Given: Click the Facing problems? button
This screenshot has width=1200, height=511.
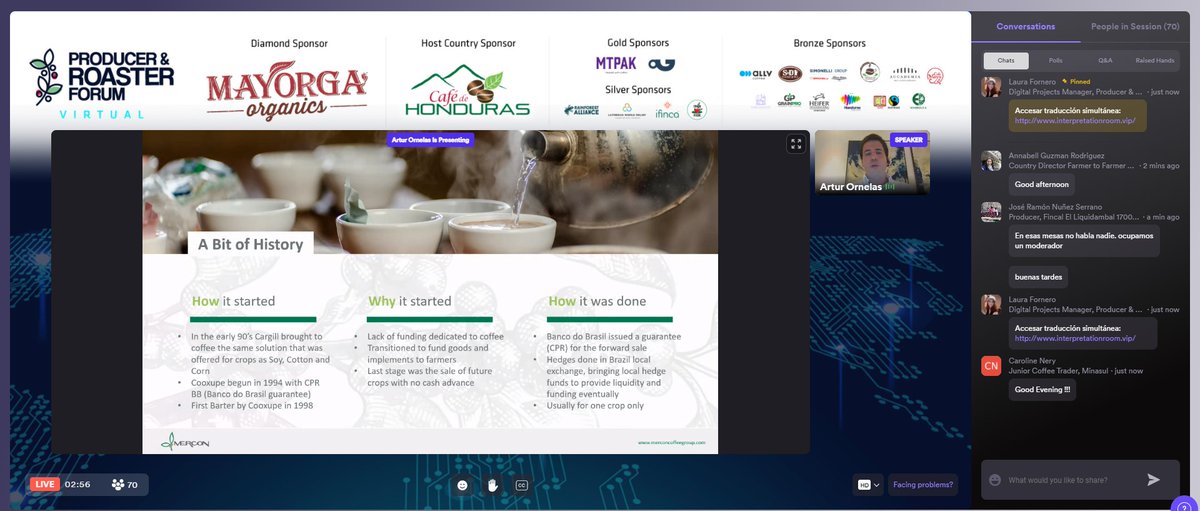Looking at the screenshot, I should 923,485.
